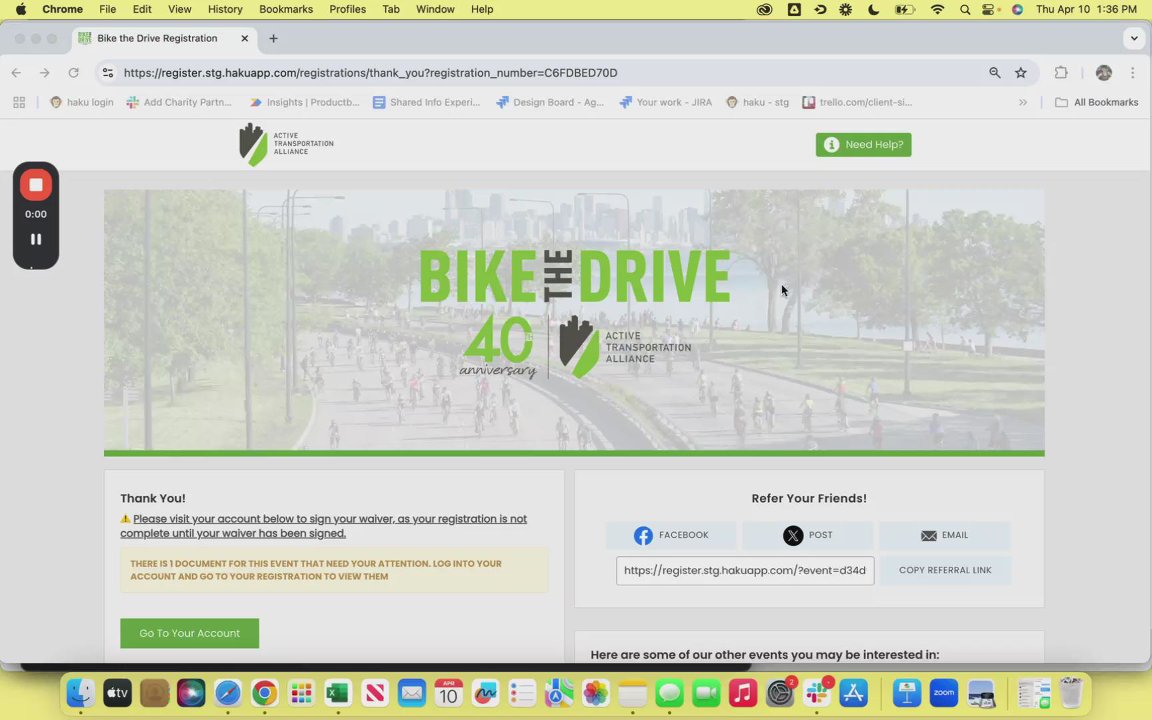Open the waiver signing warning link

(x=323, y=526)
